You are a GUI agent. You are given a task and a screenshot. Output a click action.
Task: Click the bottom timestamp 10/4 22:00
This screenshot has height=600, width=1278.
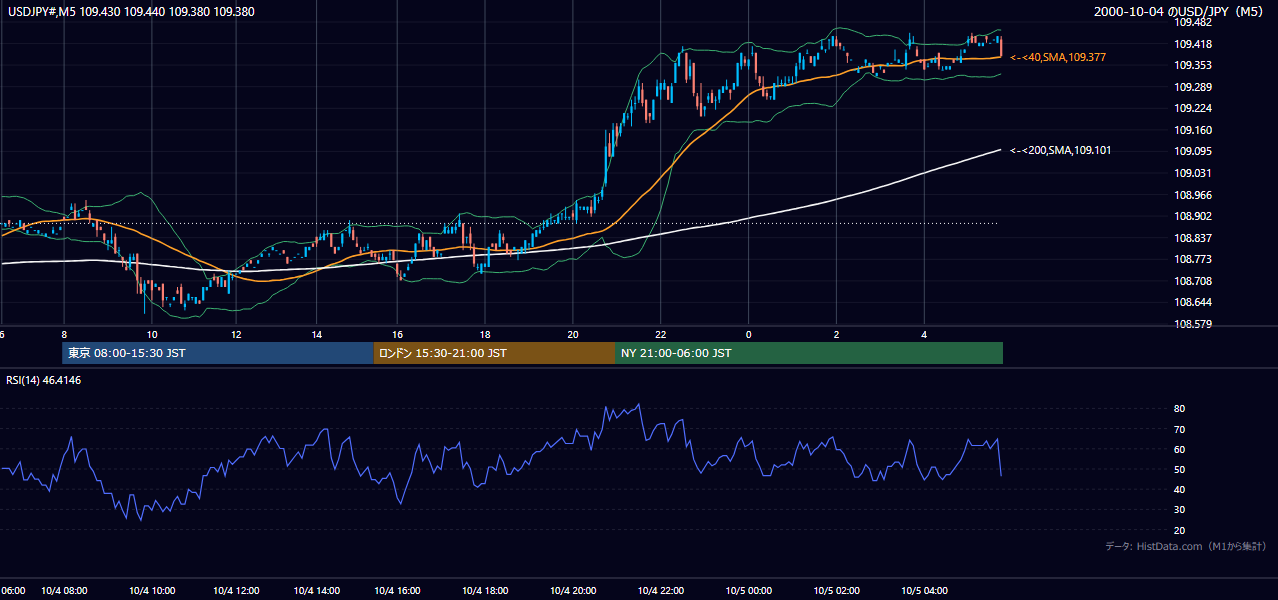661,591
